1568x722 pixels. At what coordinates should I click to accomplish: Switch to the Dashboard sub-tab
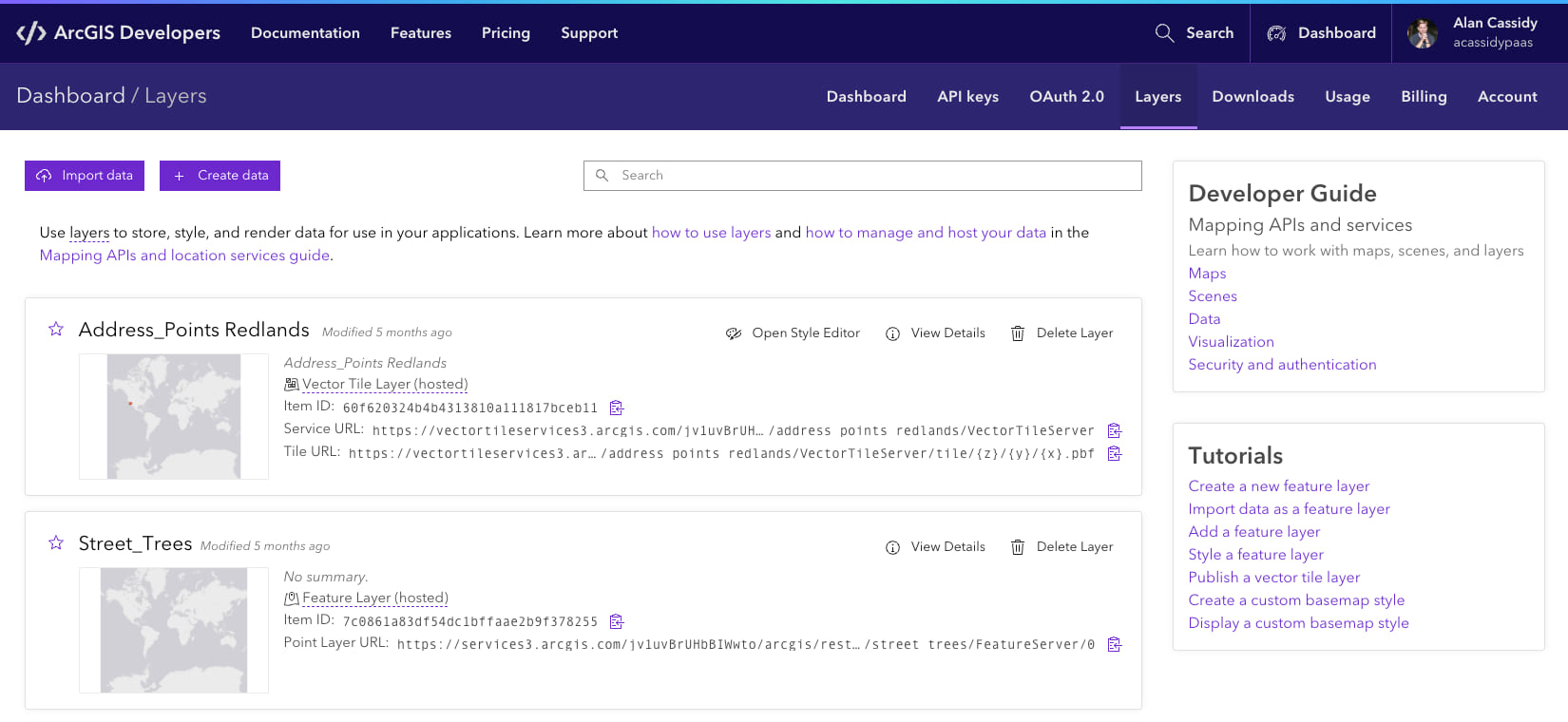pyautogui.click(x=866, y=96)
